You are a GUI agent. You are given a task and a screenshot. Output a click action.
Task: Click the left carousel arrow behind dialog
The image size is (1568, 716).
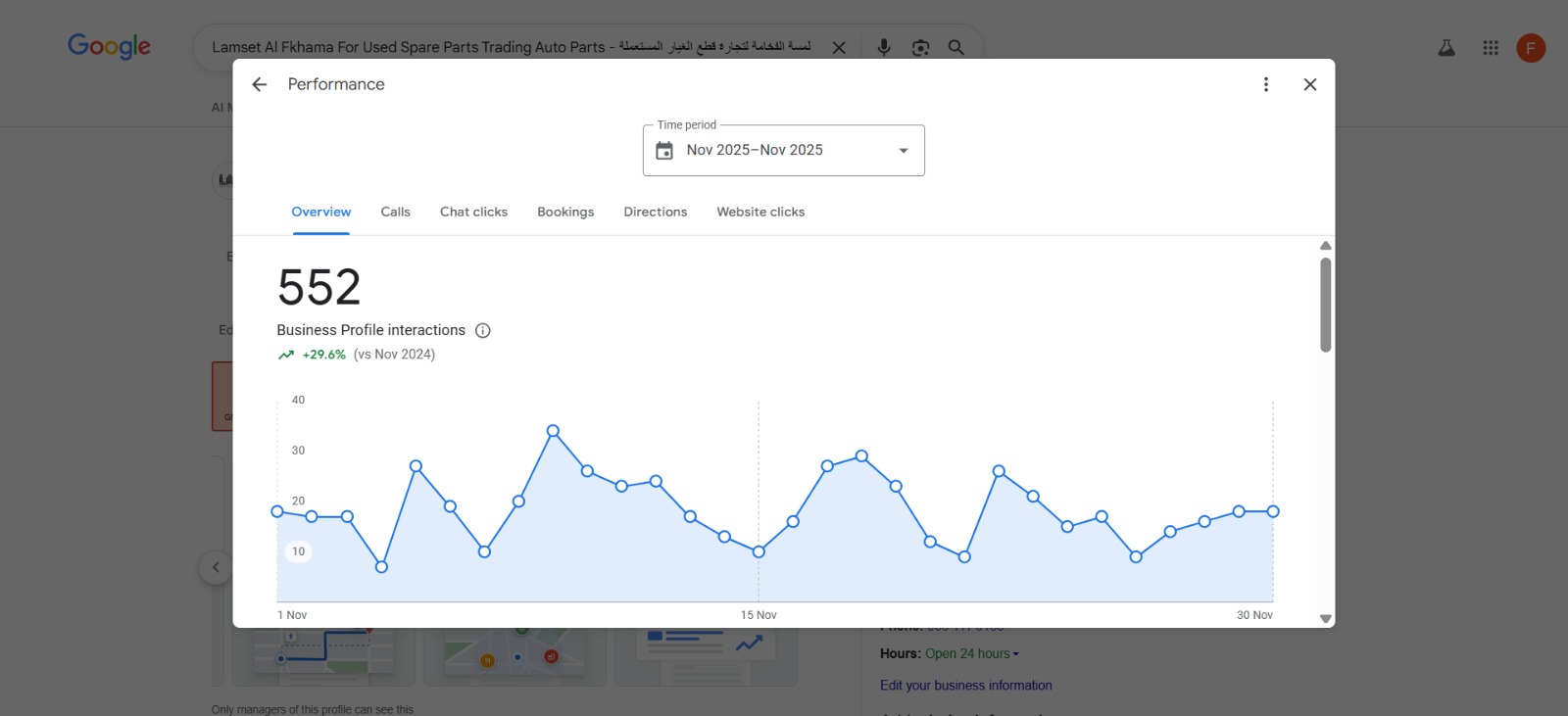click(215, 567)
